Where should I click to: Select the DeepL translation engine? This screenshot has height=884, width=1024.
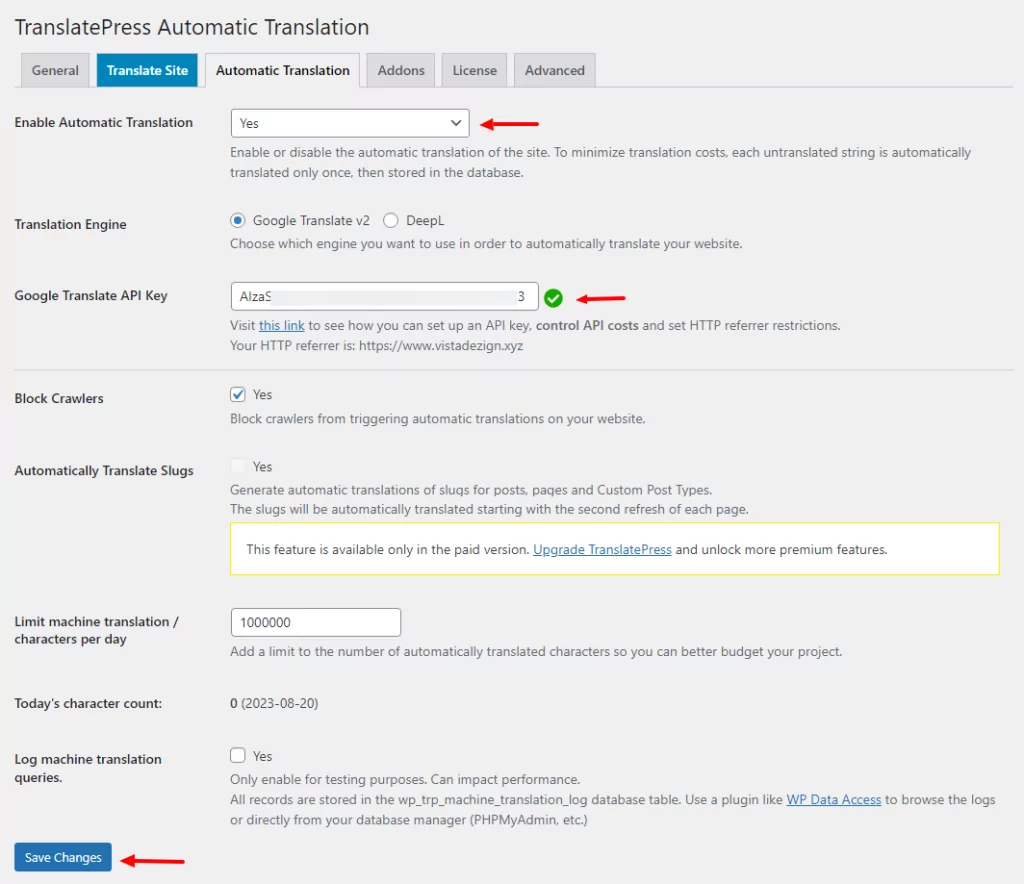391,221
